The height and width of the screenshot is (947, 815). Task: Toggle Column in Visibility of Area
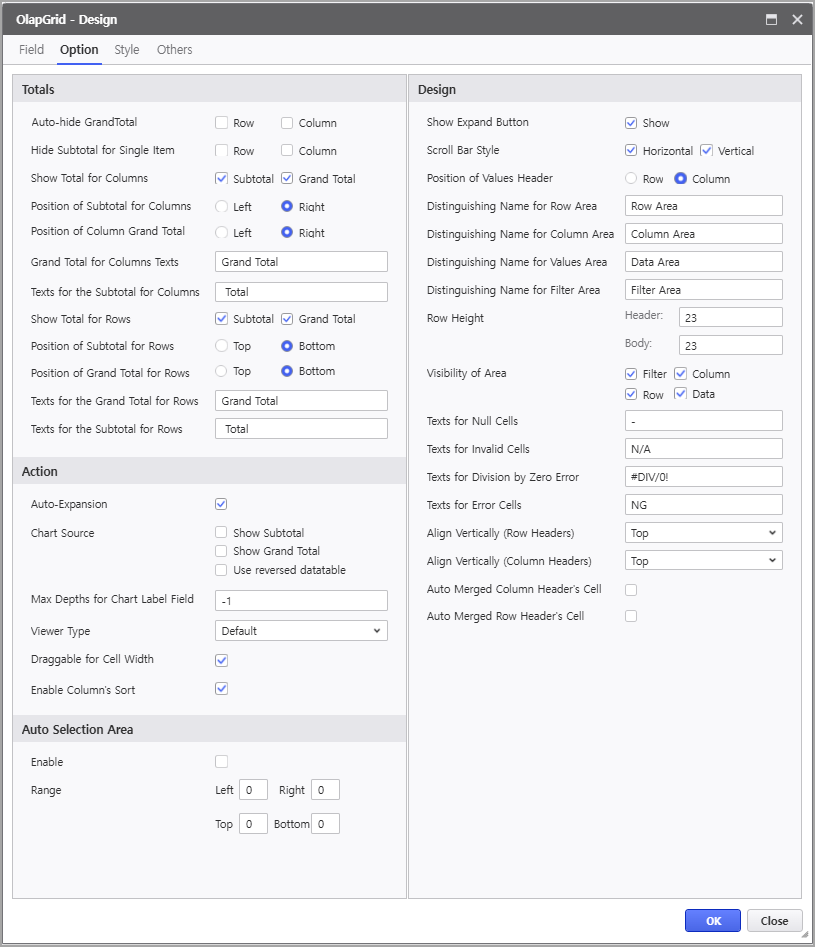click(x=680, y=374)
